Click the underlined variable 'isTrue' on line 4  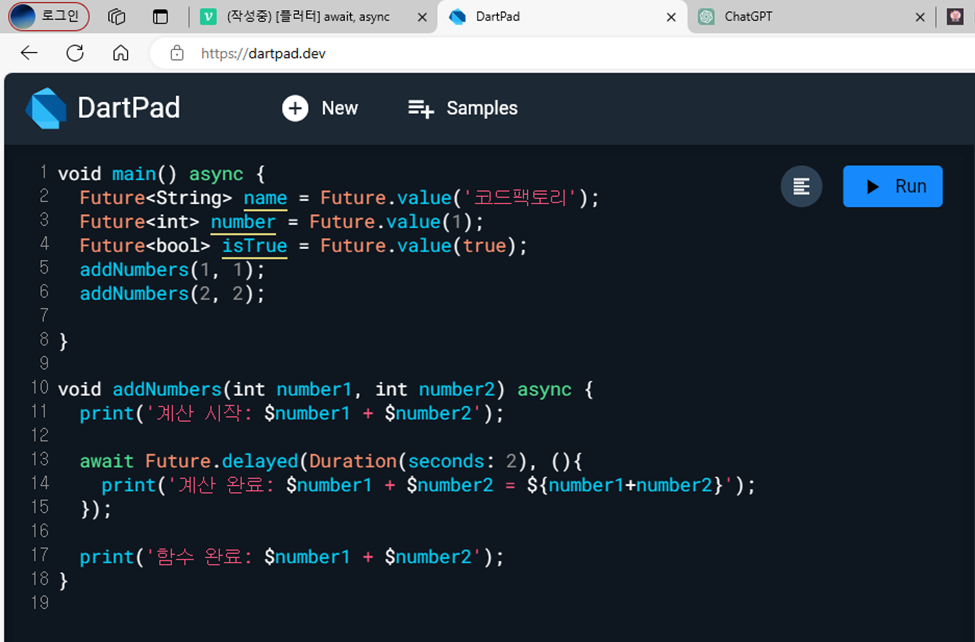pyautogui.click(x=254, y=246)
